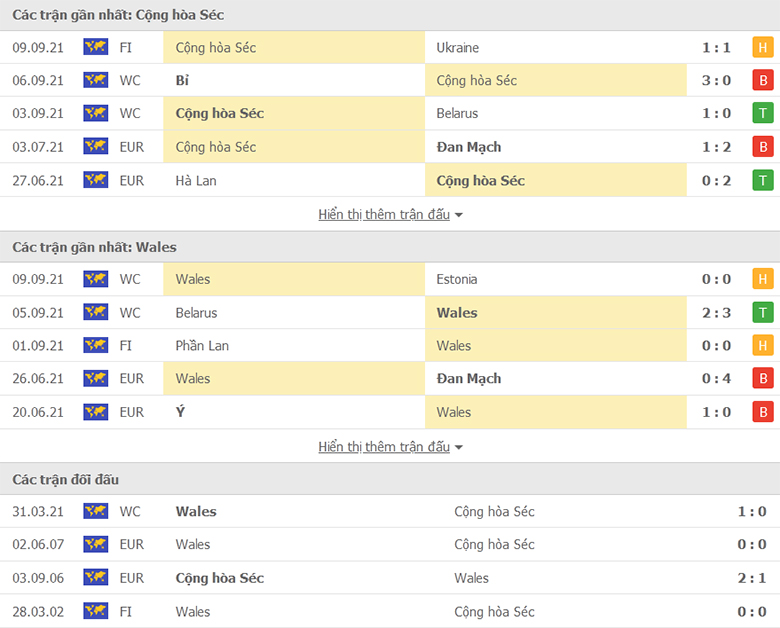Click score 1 : 1 of Ukraine match
The height and width of the screenshot is (628, 780).
[x=715, y=47]
